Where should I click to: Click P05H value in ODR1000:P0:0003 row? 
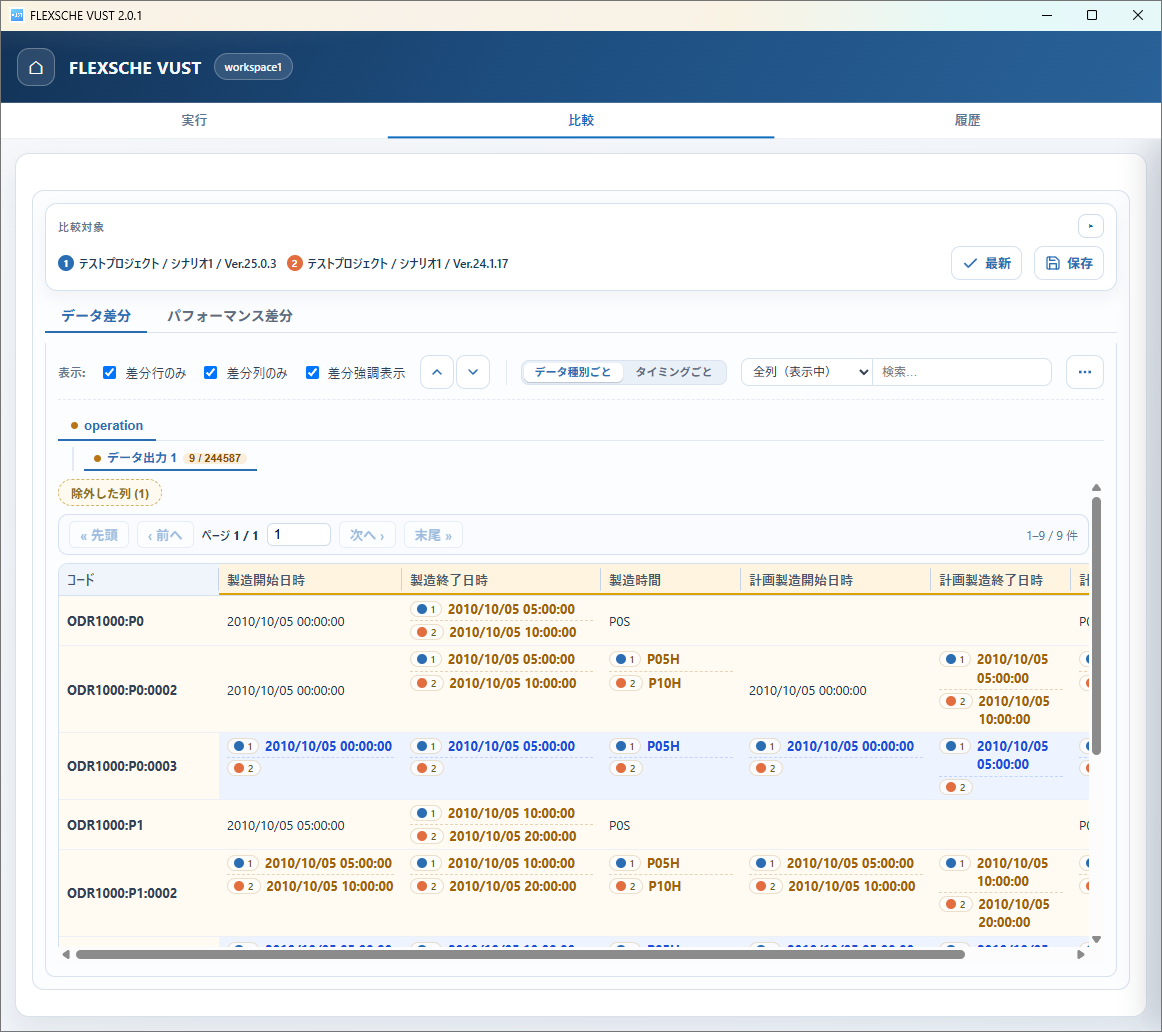[663, 746]
